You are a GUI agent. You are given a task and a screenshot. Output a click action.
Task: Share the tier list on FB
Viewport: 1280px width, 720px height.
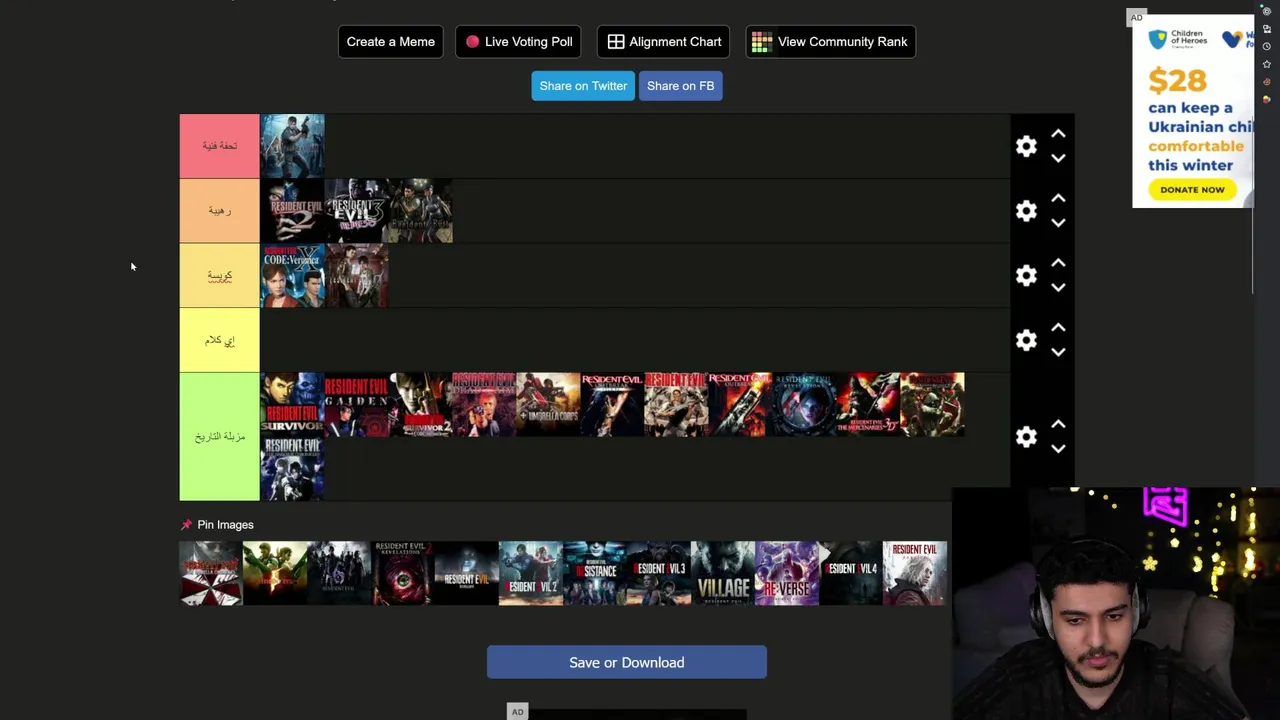click(x=681, y=86)
